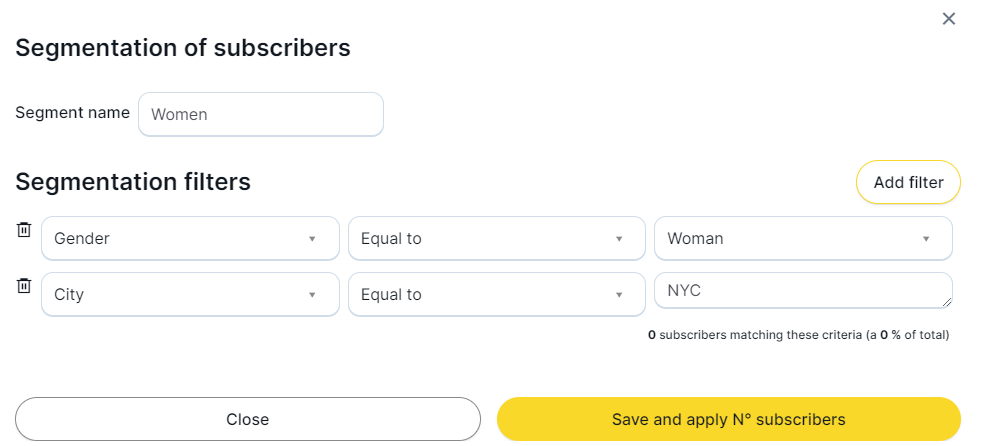Click the Segmentation filters heading
Screen dimensions: 996x446
click(x=133, y=182)
